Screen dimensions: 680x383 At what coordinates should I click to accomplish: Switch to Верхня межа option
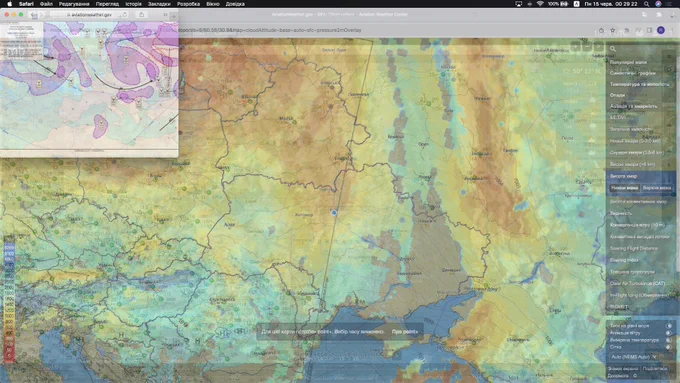click(x=657, y=188)
